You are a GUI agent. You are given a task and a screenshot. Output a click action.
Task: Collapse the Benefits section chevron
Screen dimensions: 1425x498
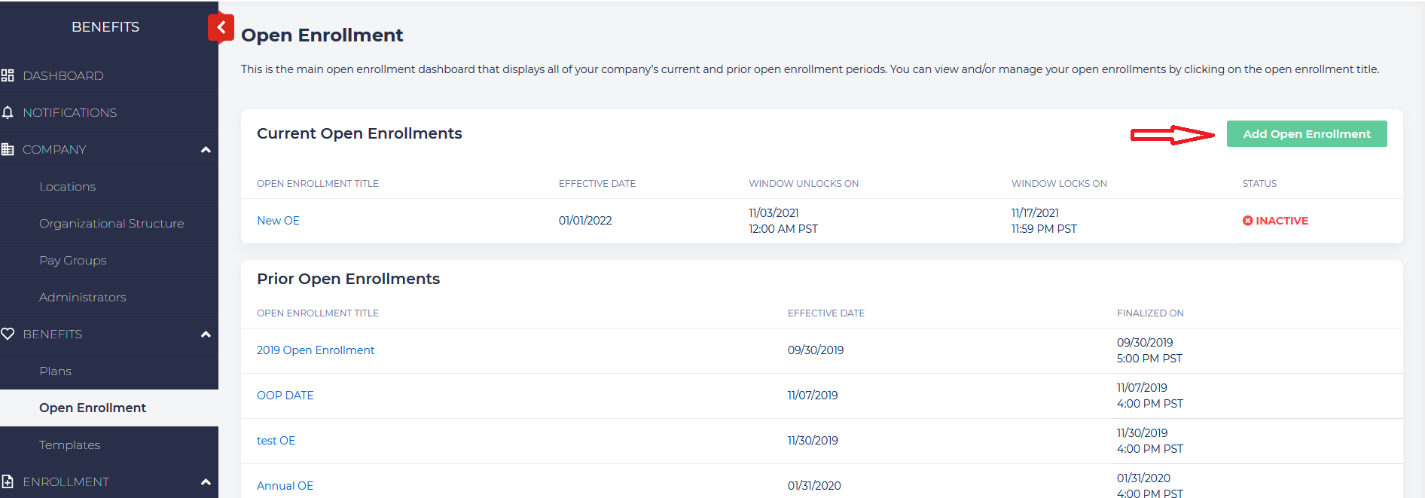pos(205,334)
